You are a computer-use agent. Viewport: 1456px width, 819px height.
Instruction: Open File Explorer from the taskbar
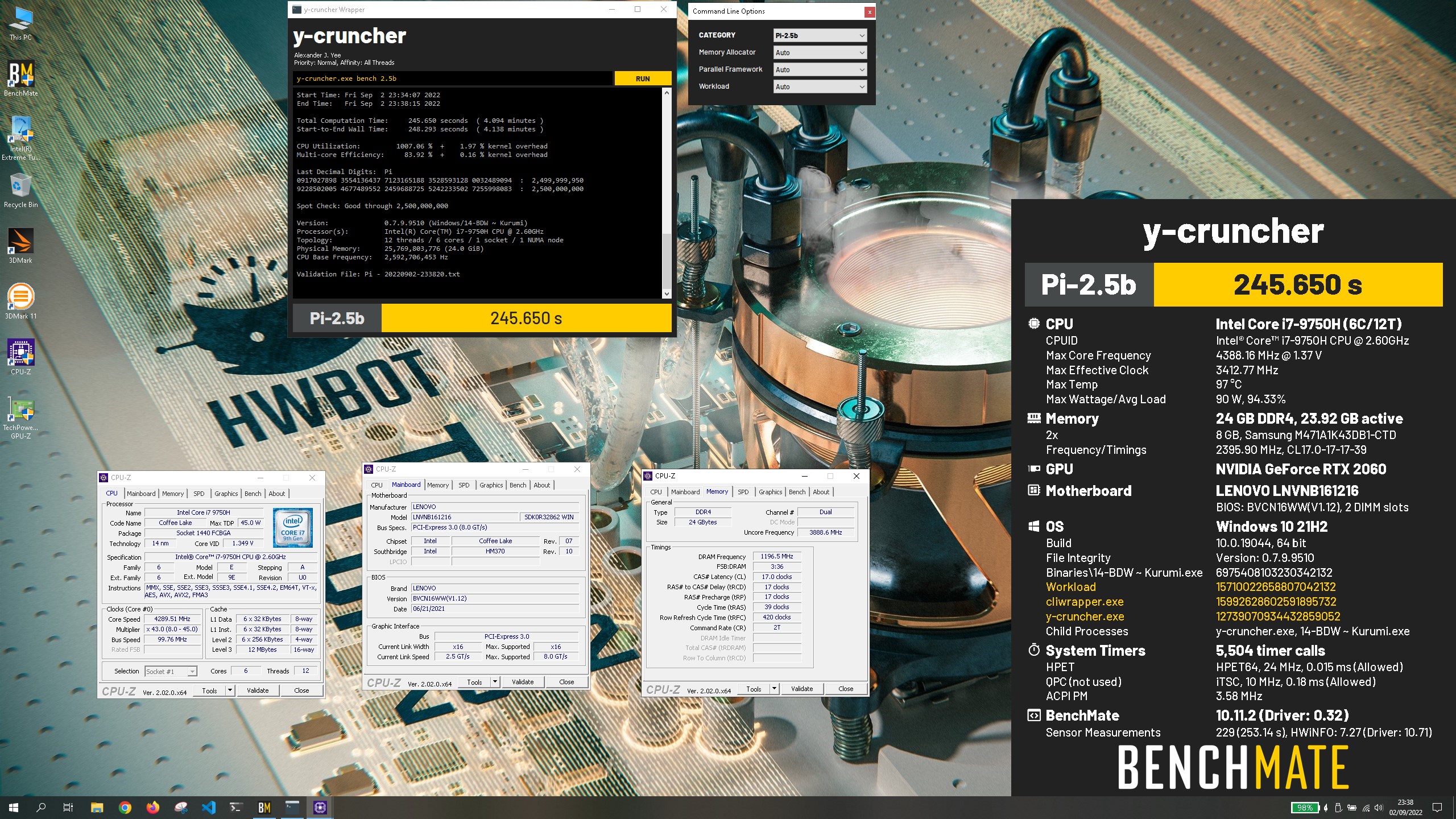(97, 807)
